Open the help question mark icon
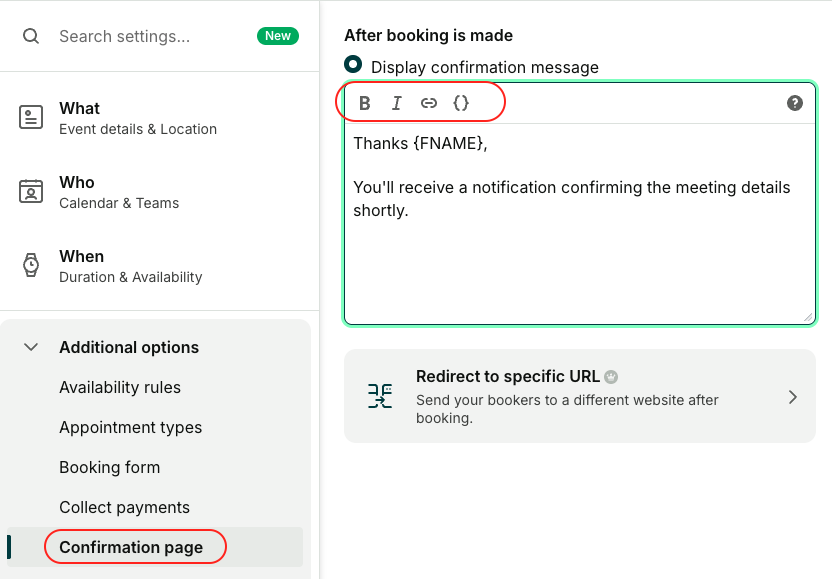Screen dimensions: 832x579 (795, 103)
